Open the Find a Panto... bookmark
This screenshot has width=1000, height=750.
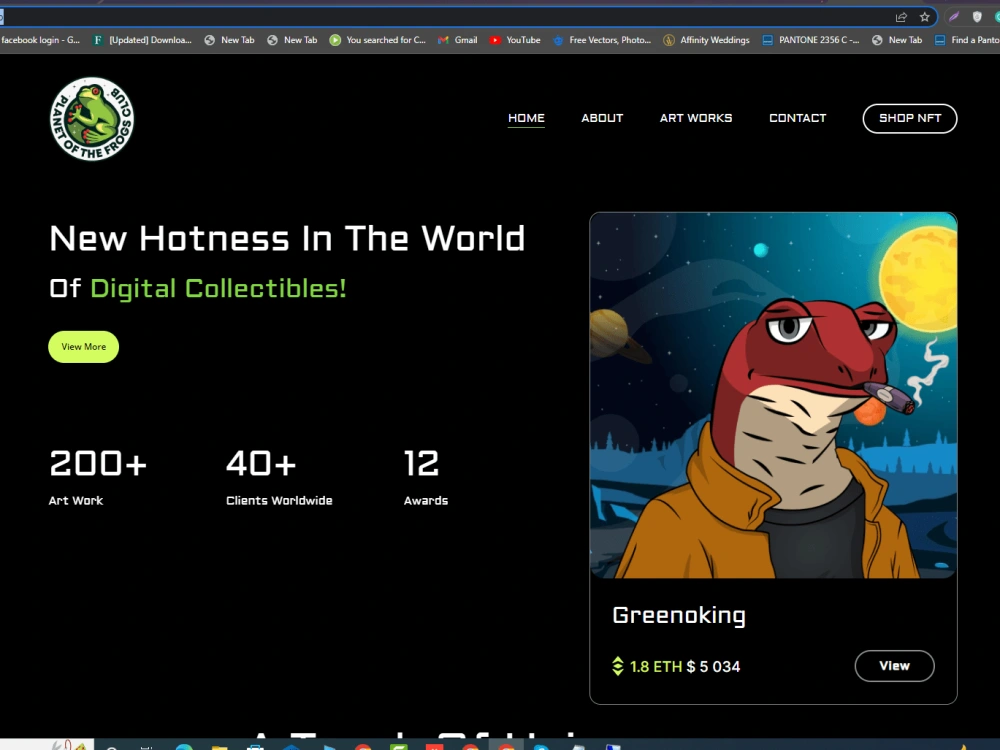(x=967, y=40)
